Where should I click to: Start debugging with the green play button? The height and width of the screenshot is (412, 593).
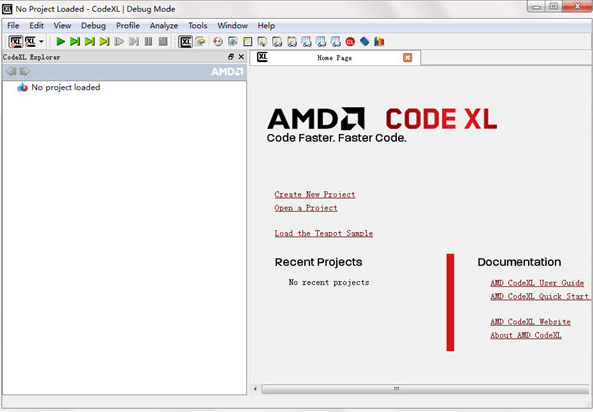pos(61,42)
